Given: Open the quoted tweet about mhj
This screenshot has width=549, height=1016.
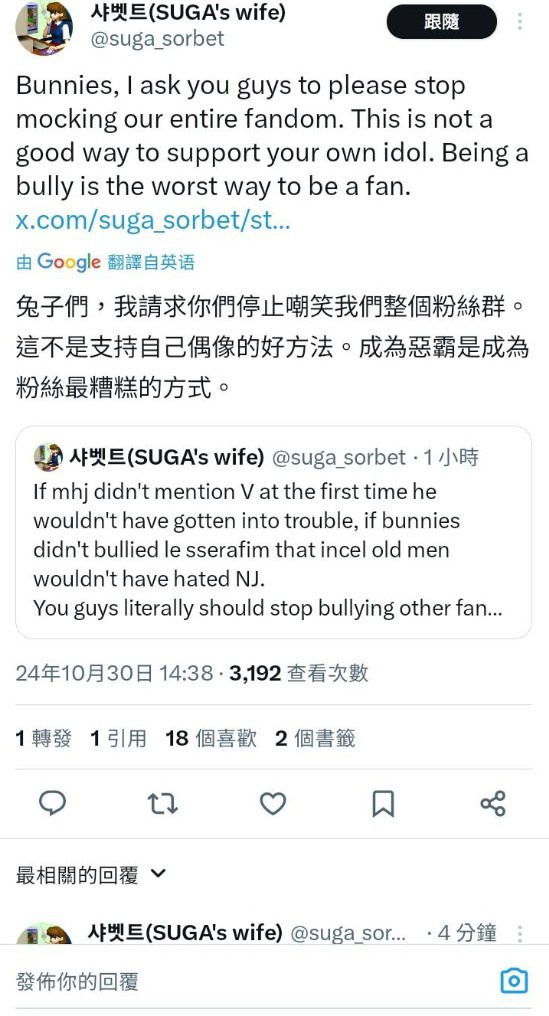Looking at the screenshot, I should click(274, 532).
